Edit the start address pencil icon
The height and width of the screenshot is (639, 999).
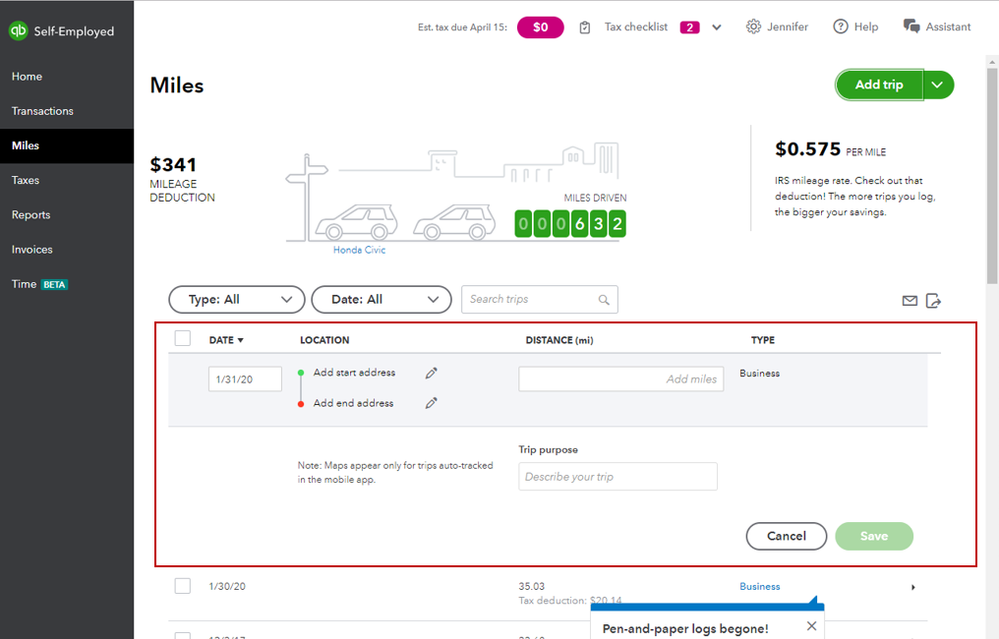coord(431,373)
